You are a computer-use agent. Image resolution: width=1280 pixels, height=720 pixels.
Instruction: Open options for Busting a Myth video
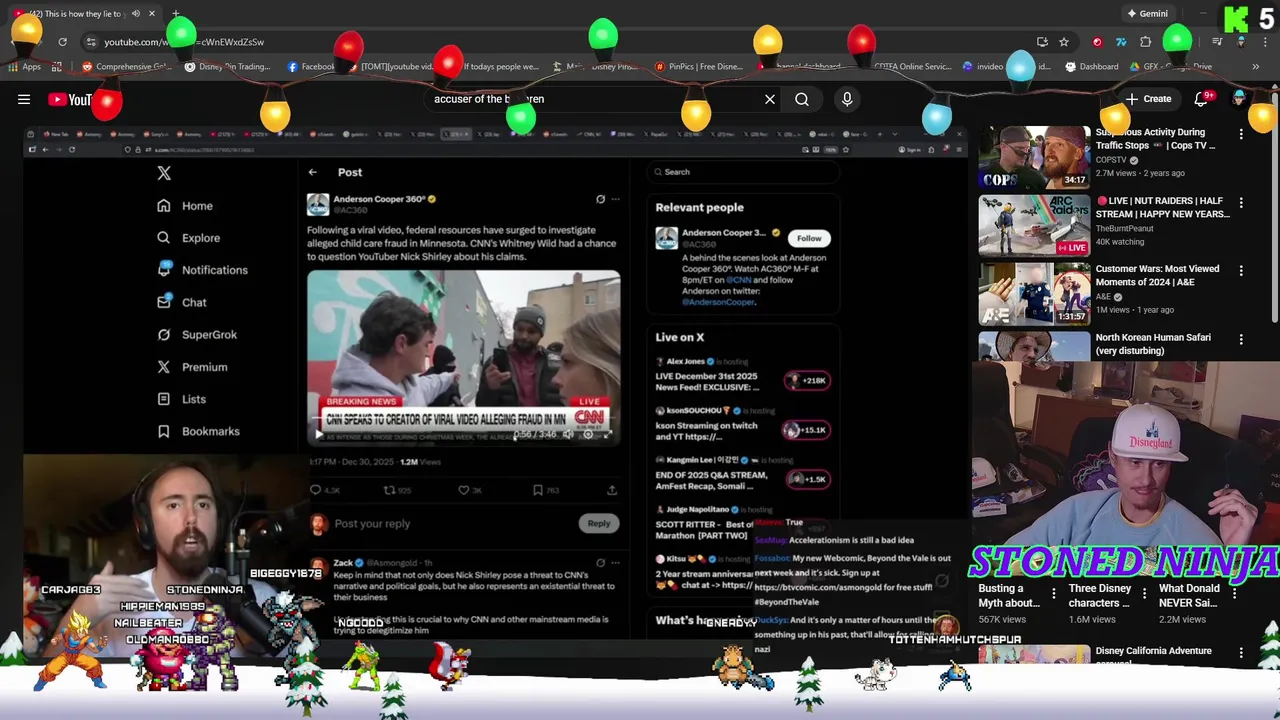pyautogui.click(x=1053, y=593)
